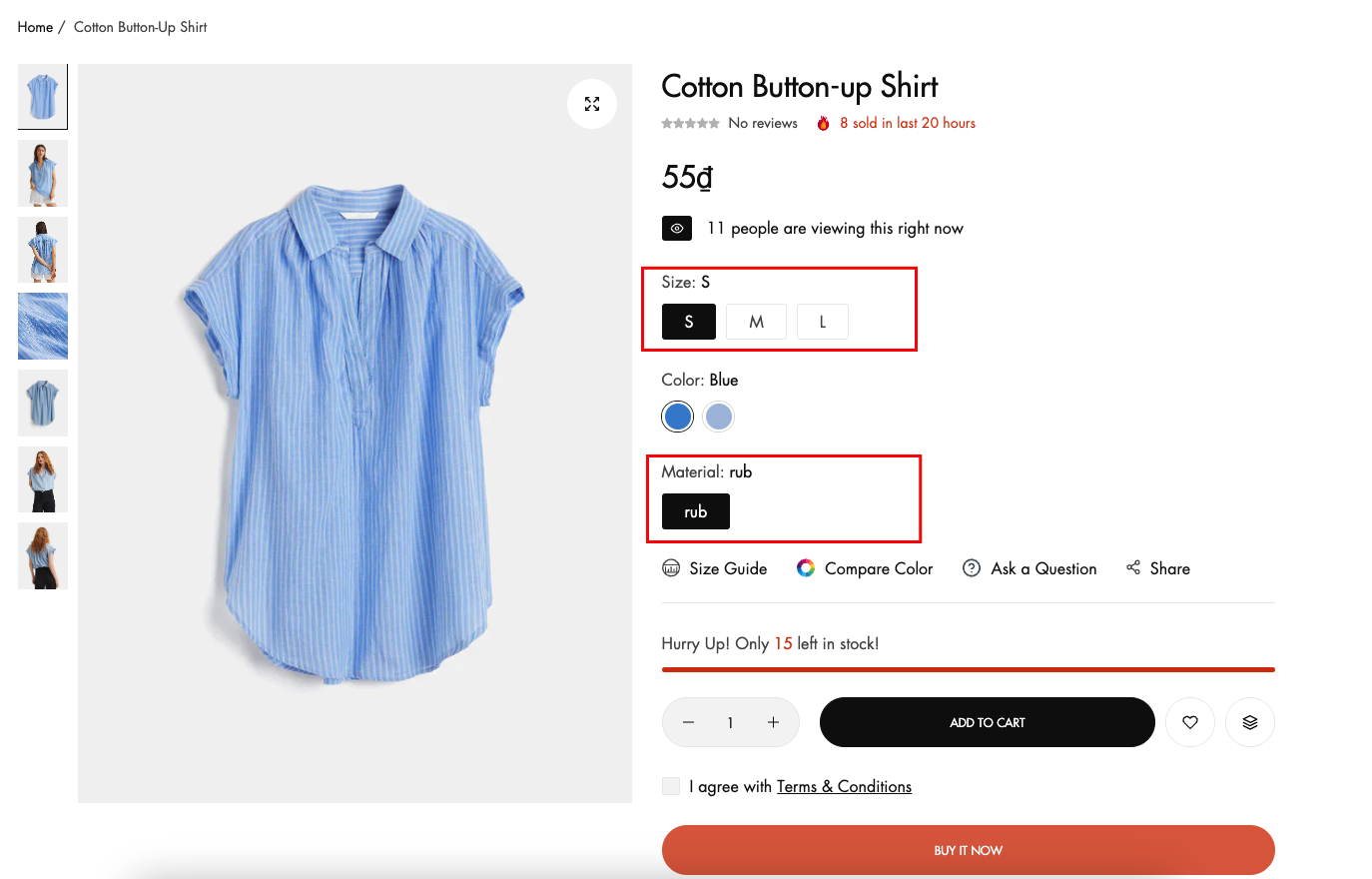
Task: Add shirt to wishlist with heart icon
Action: point(1189,722)
